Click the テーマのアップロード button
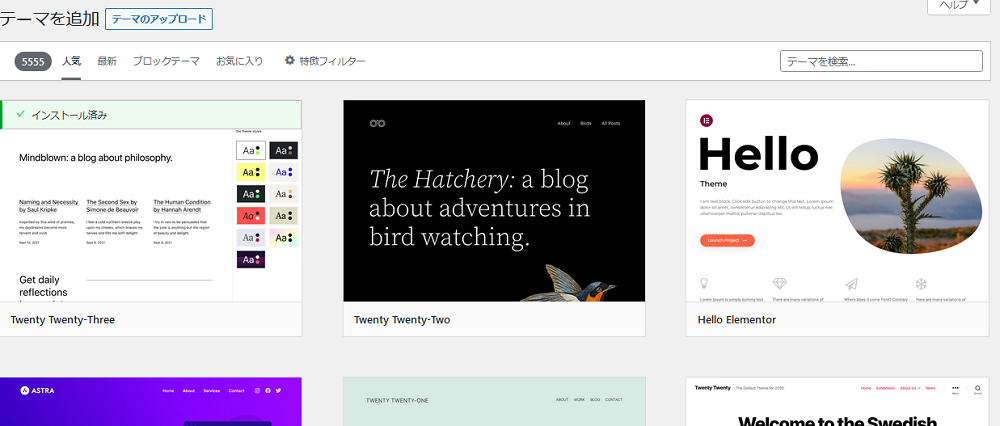The height and width of the screenshot is (426, 1000). pos(160,19)
